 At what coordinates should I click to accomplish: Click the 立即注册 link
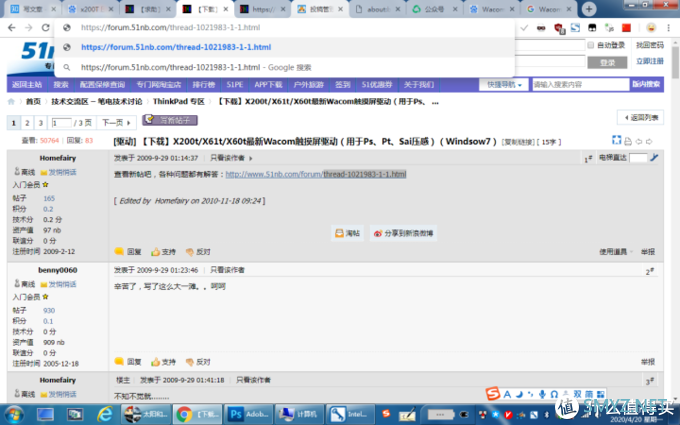tap(650, 61)
